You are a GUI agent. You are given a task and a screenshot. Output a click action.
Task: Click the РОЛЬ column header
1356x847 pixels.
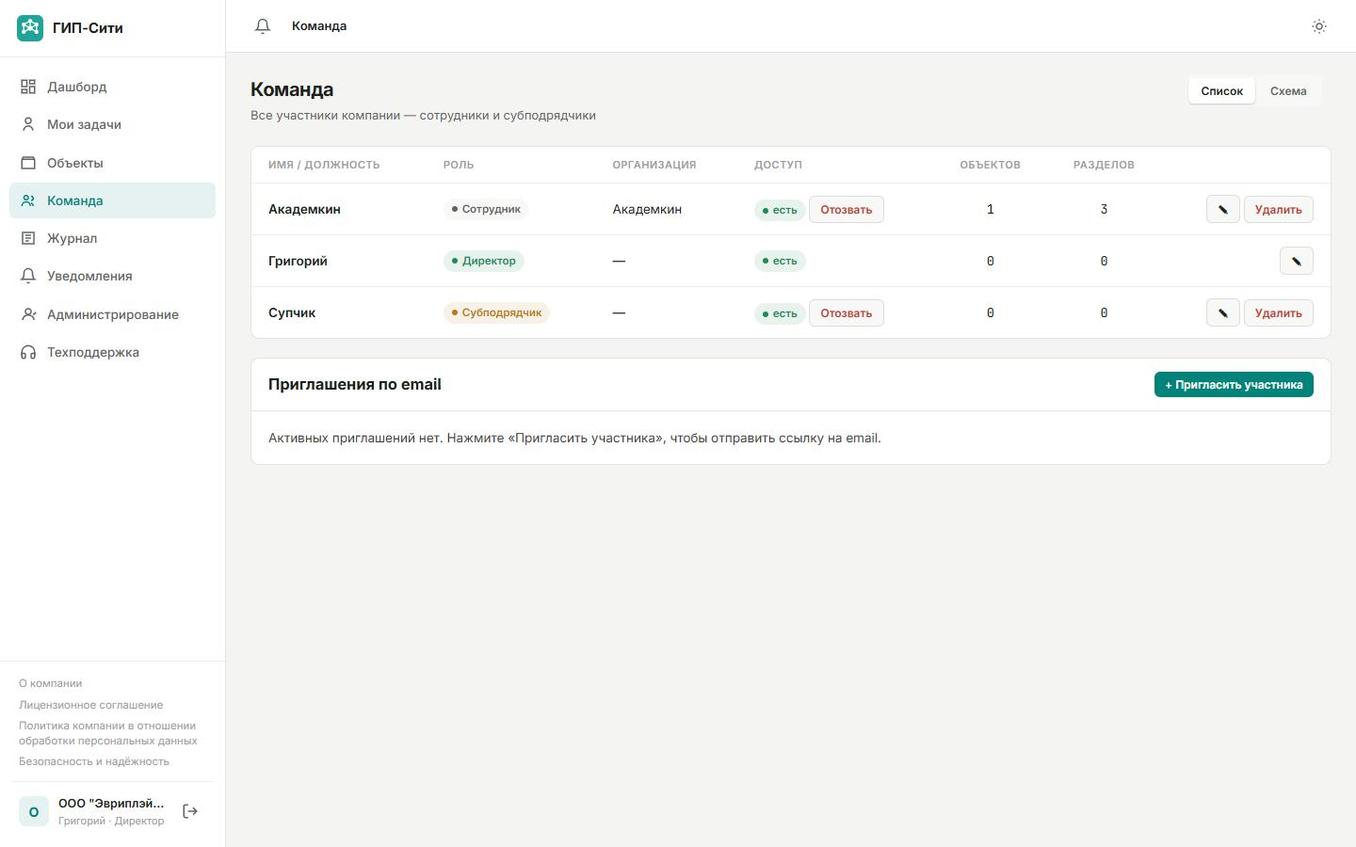coord(459,165)
